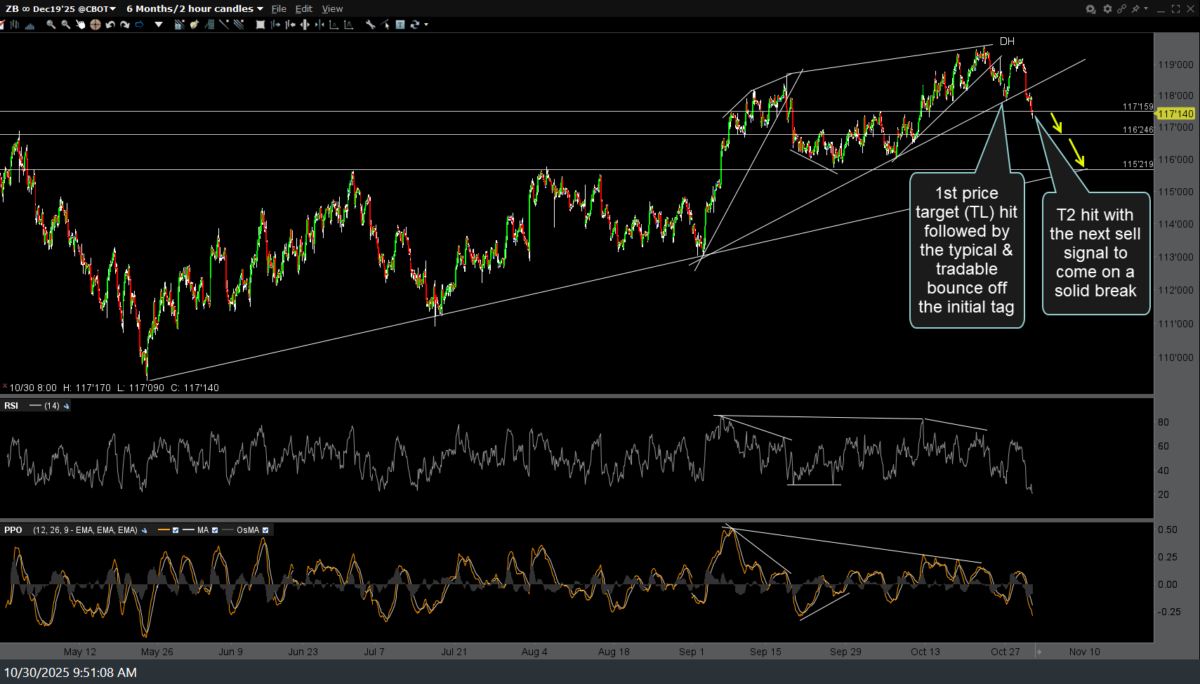Expand the pin icon dropdown arrow

tap(1146, 8)
